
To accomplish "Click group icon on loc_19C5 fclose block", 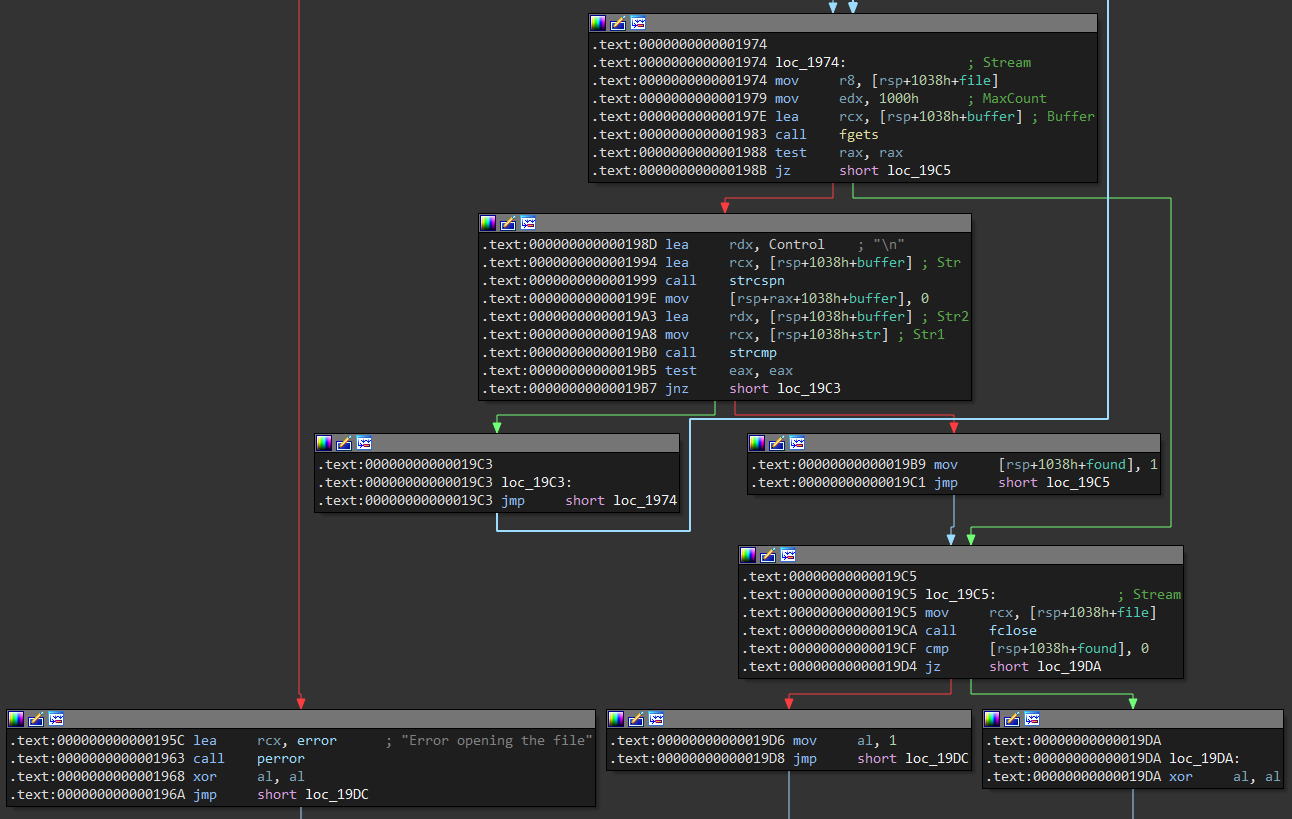I will [x=788, y=554].
